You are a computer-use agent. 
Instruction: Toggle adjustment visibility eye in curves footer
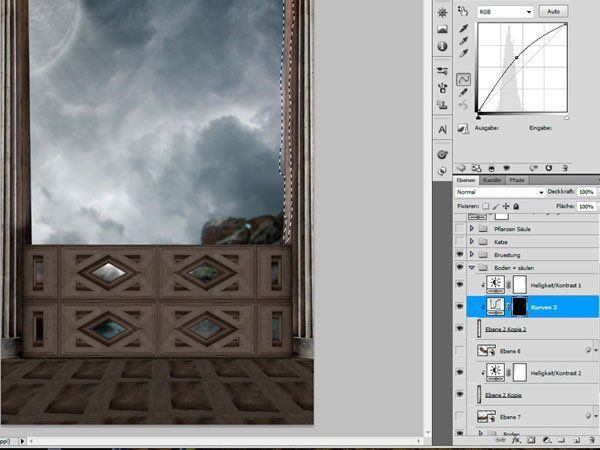[x=507, y=168]
